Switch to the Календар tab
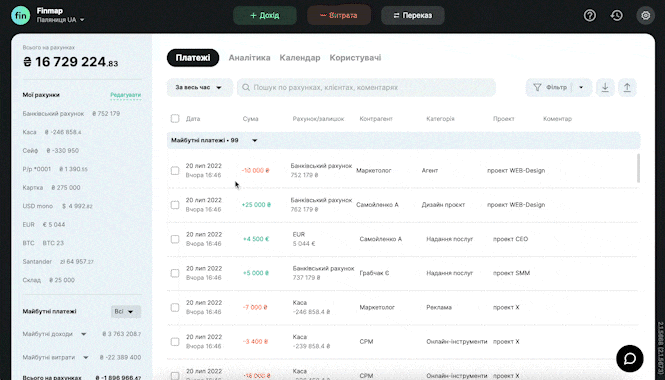This screenshot has width=665, height=380. coord(300,58)
